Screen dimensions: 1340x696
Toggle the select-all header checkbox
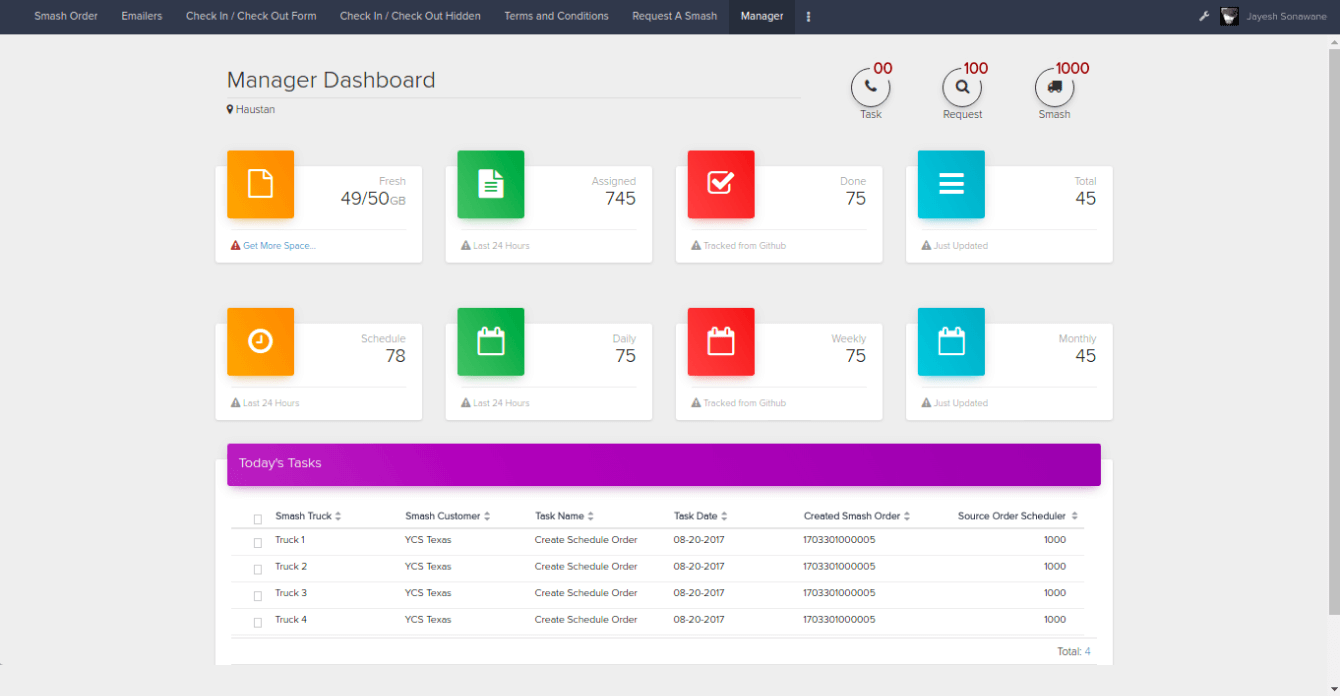(x=258, y=519)
